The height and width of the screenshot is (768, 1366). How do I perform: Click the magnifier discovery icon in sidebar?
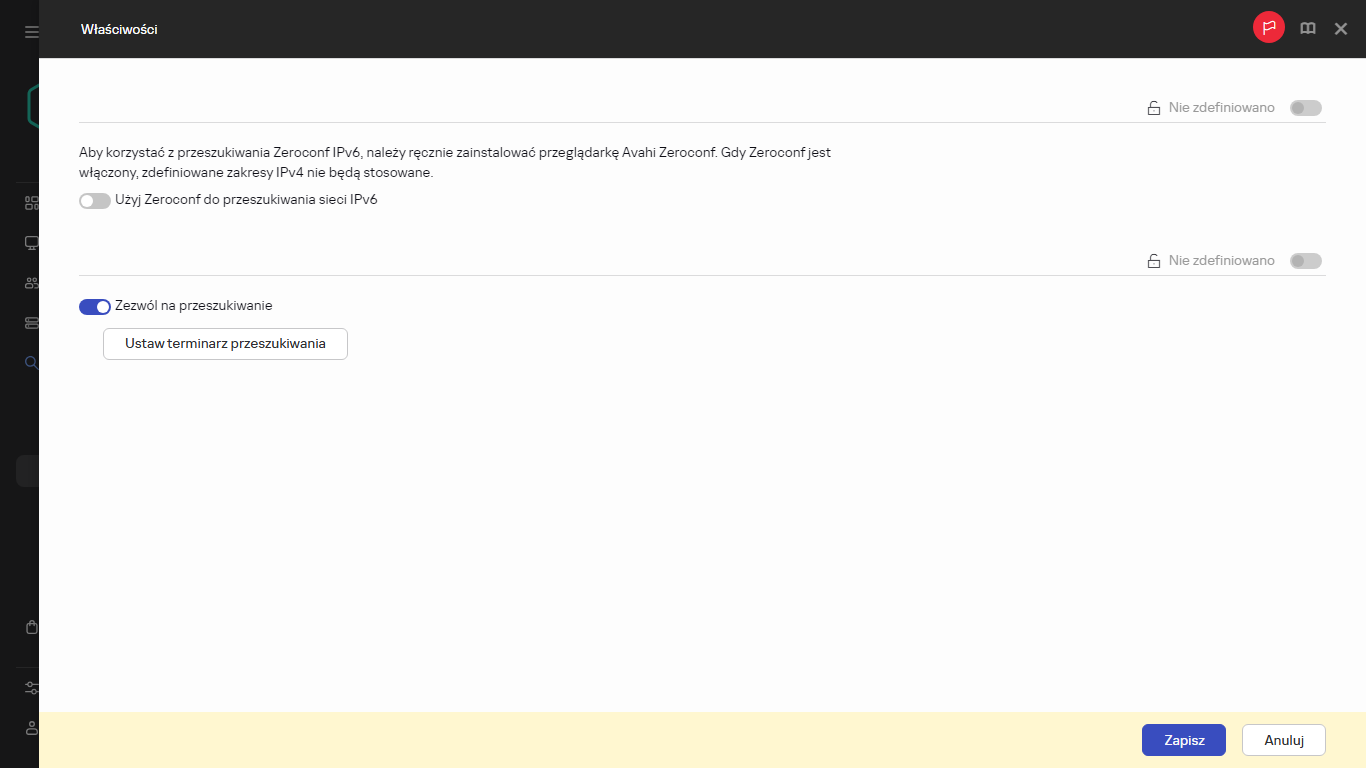[31, 363]
